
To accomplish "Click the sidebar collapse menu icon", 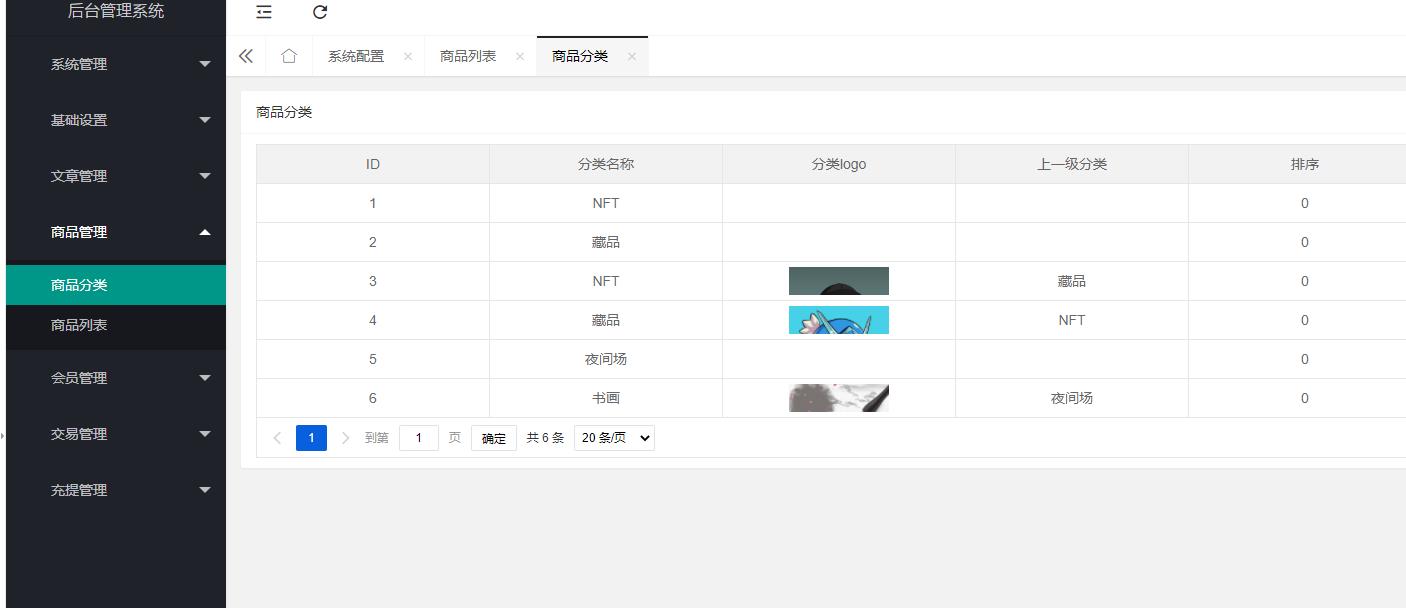I will [264, 12].
